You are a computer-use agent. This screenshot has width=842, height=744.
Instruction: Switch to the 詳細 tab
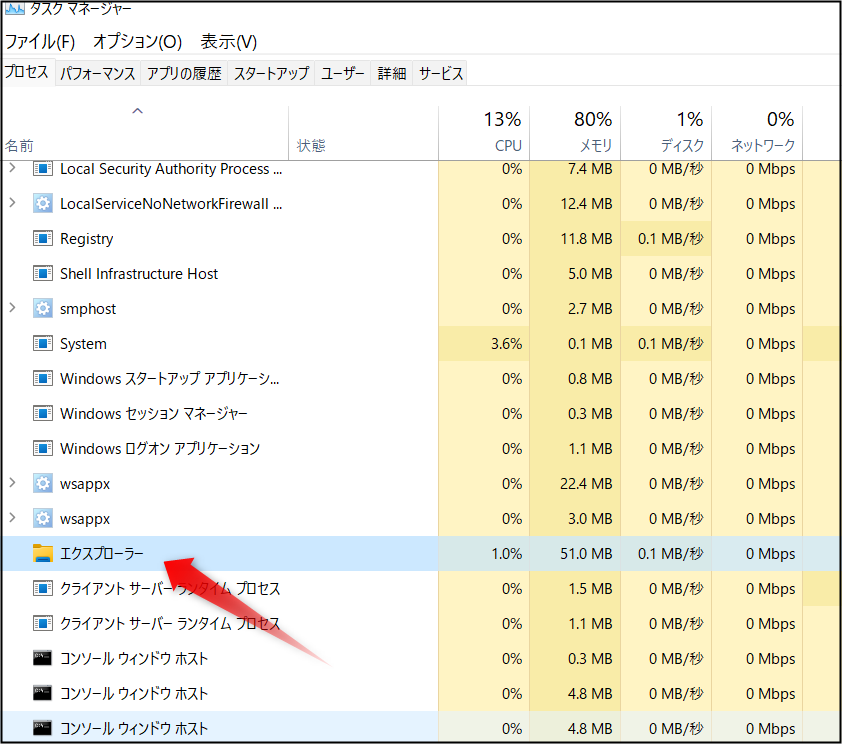391,73
